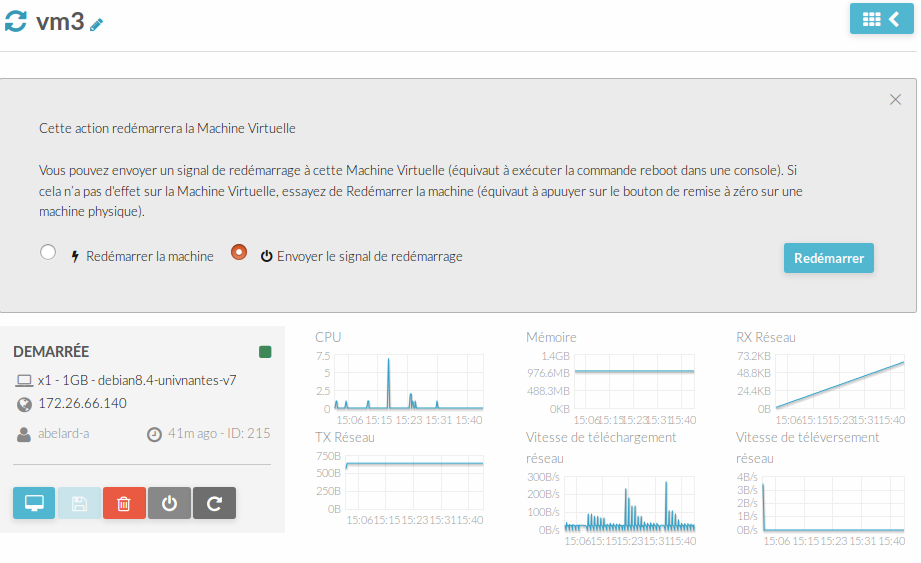Viewport: 921px width, 563px height.
Task: Select 'Envoyer le signal de redémarrage' option
Action: pyautogui.click(x=239, y=253)
